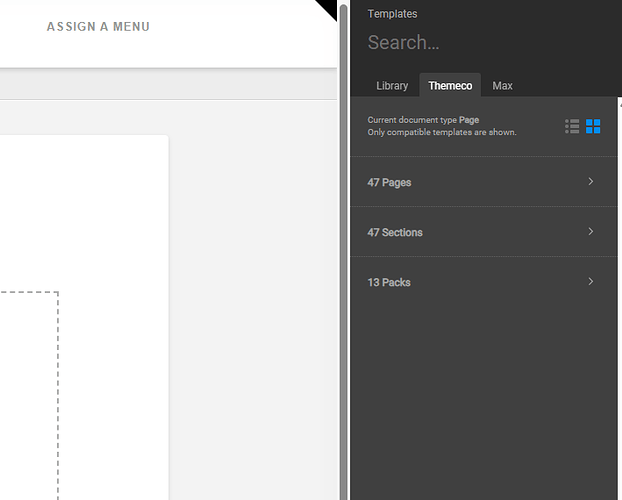Image resolution: width=622 pixels, height=500 pixels.
Task: Open the Library tab
Action: coord(392,86)
